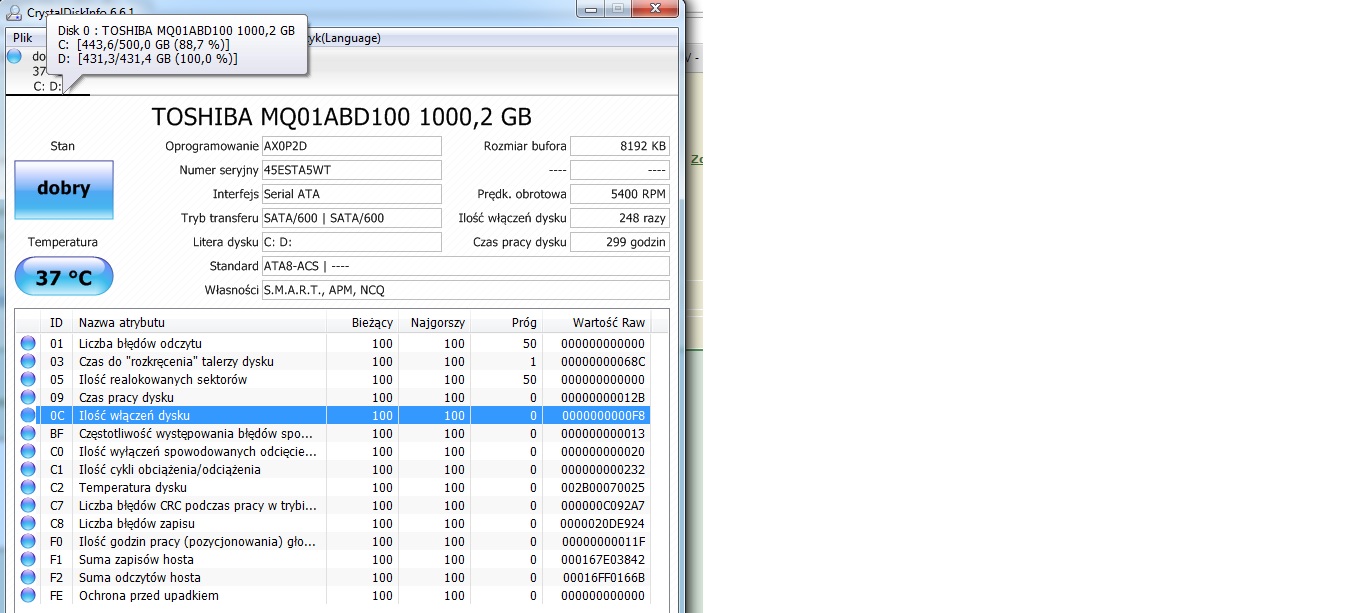The width and height of the screenshot is (1360, 613).
Task: Click the Oprogramowanie field AX0P2D
Action: (351, 146)
